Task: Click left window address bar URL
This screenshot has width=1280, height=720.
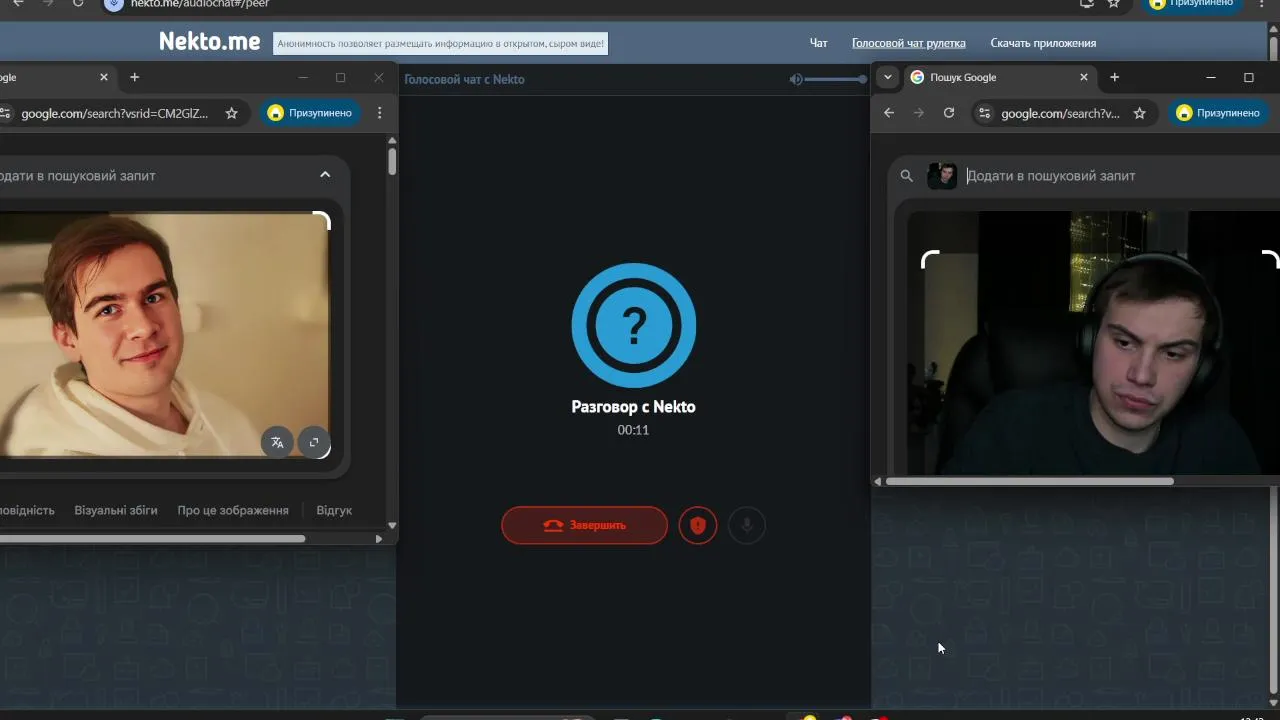Action: pyautogui.click(x=115, y=113)
